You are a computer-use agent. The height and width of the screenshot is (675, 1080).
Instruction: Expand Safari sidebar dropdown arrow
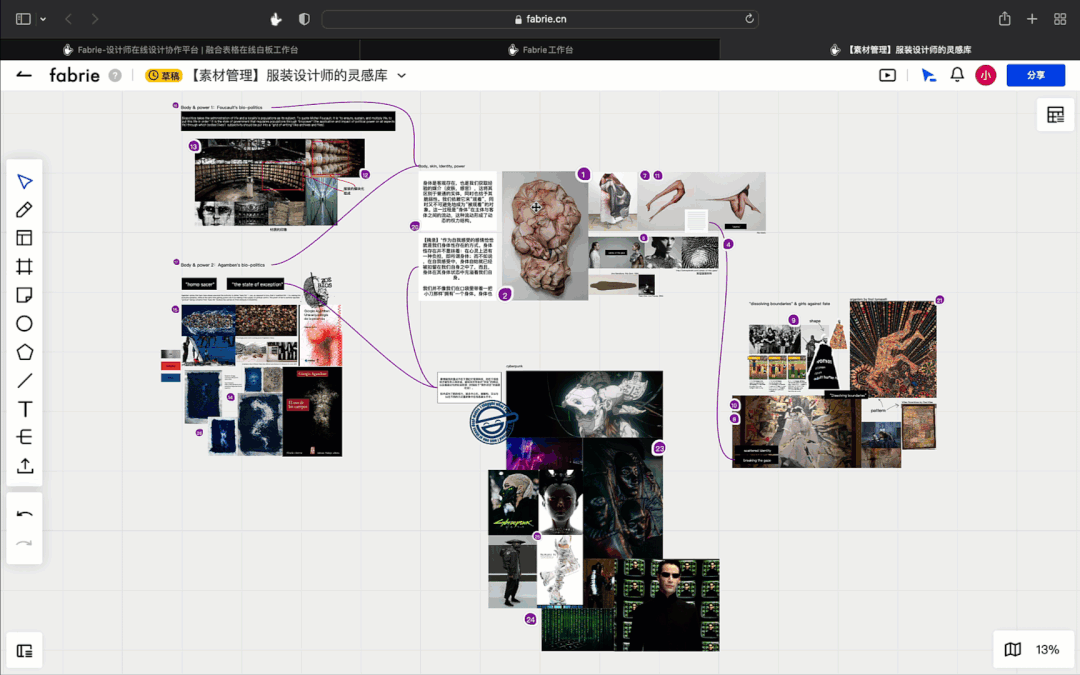point(43,19)
